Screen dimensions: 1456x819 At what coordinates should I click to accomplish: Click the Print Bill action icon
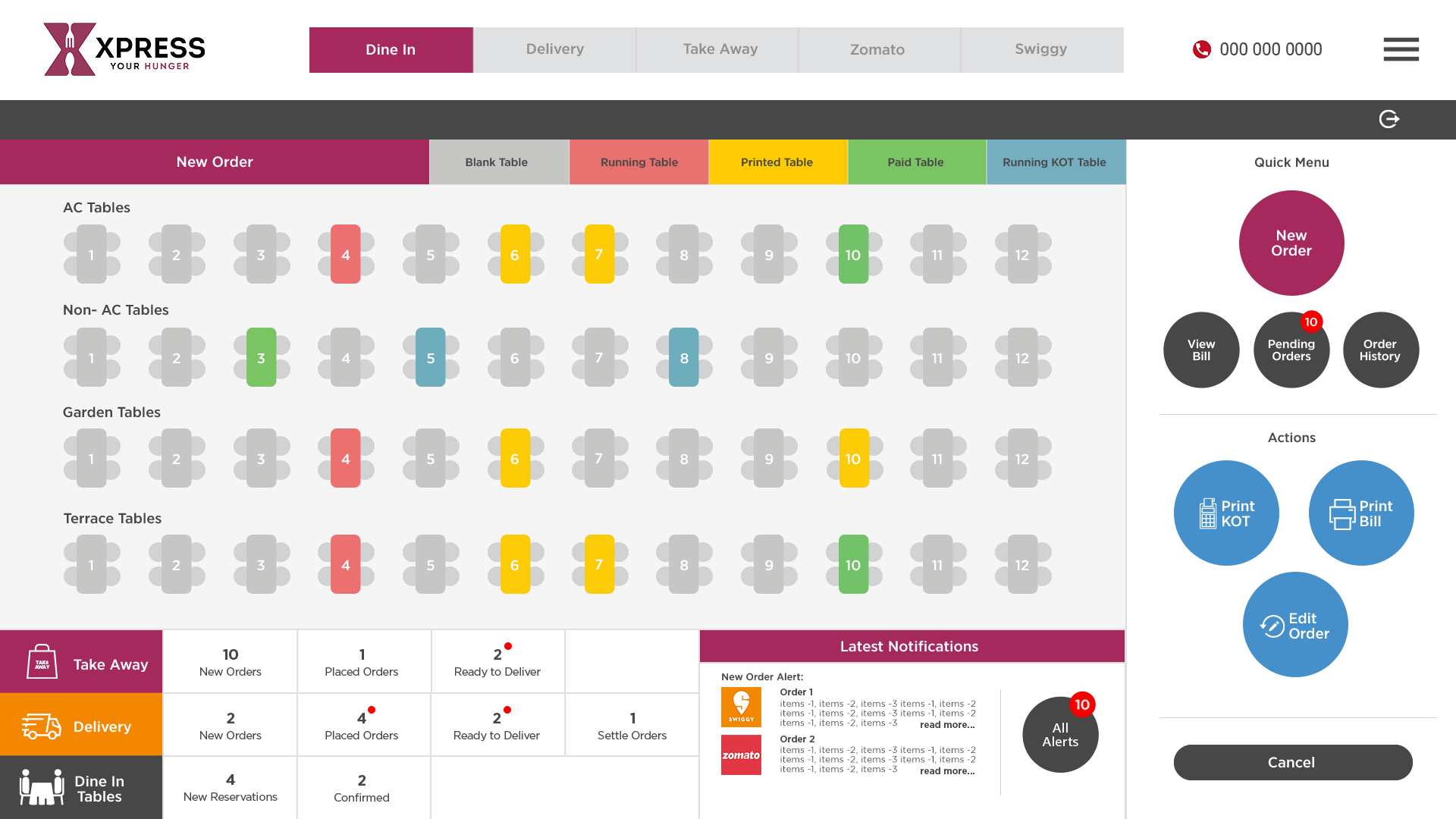click(x=1361, y=511)
